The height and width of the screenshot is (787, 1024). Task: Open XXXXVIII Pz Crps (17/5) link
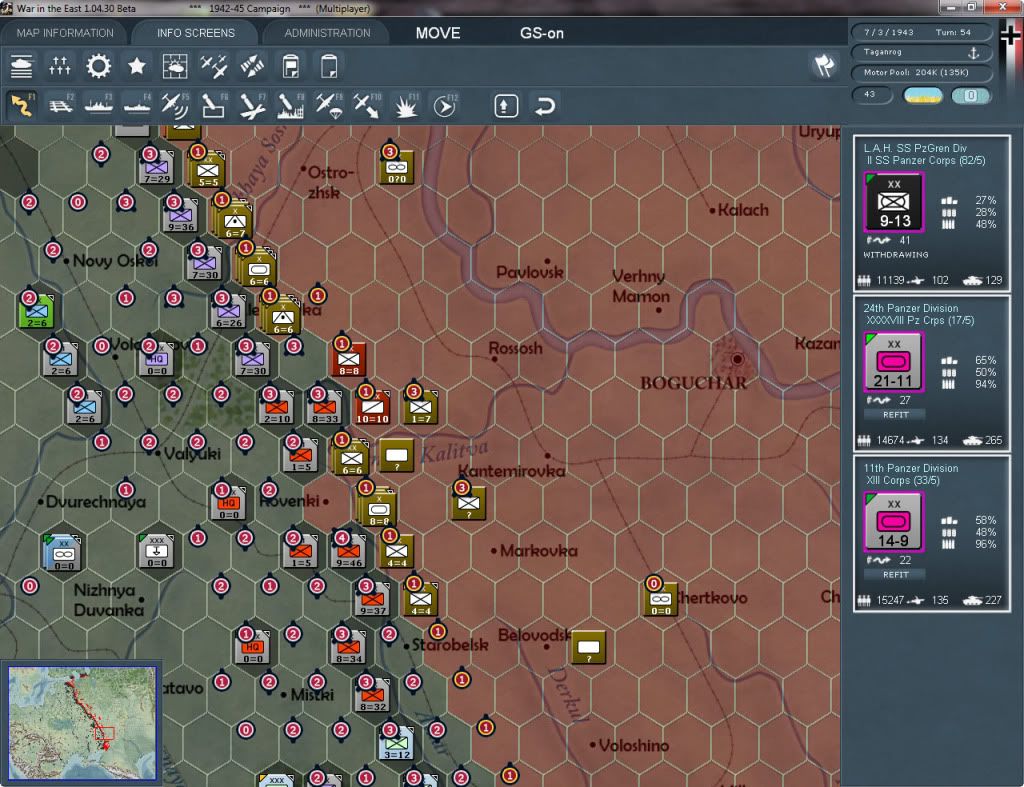[920, 321]
